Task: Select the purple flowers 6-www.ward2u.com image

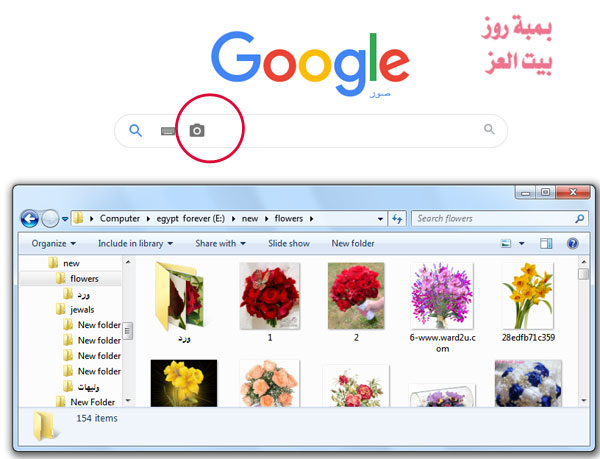Action: pyautogui.click(x=442, y=296)
